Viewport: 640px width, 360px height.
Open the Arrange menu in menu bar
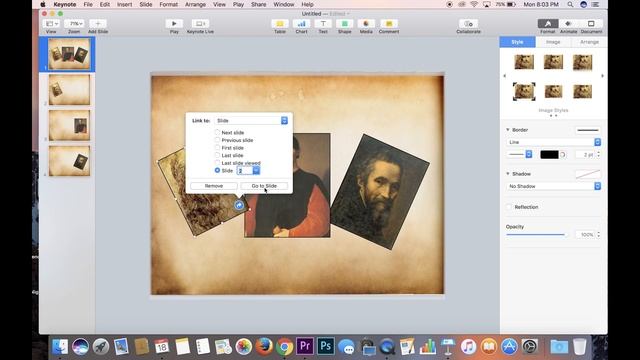(x=195, y=4)
